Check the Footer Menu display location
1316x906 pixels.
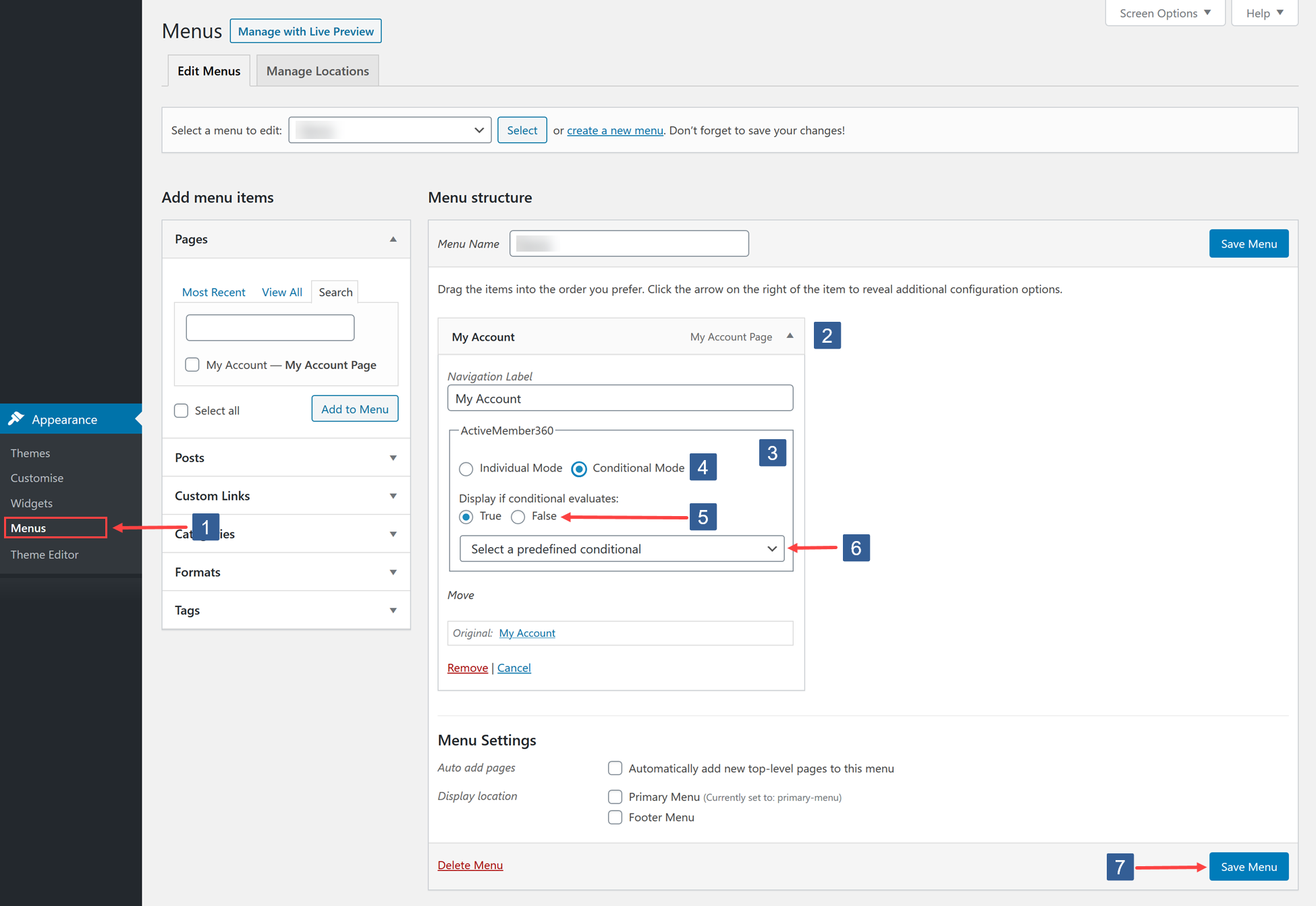[x=615, y=817]
